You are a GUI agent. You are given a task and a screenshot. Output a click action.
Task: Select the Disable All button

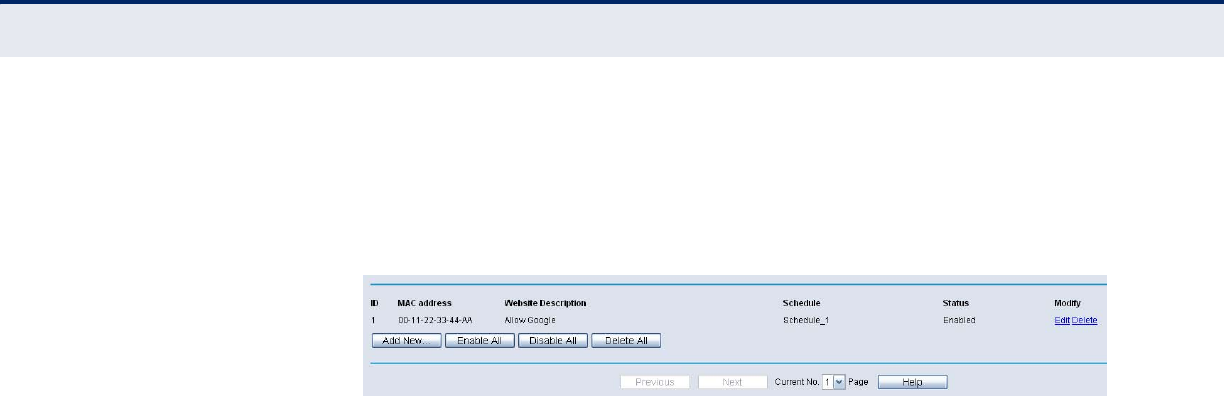pos(553,341)
